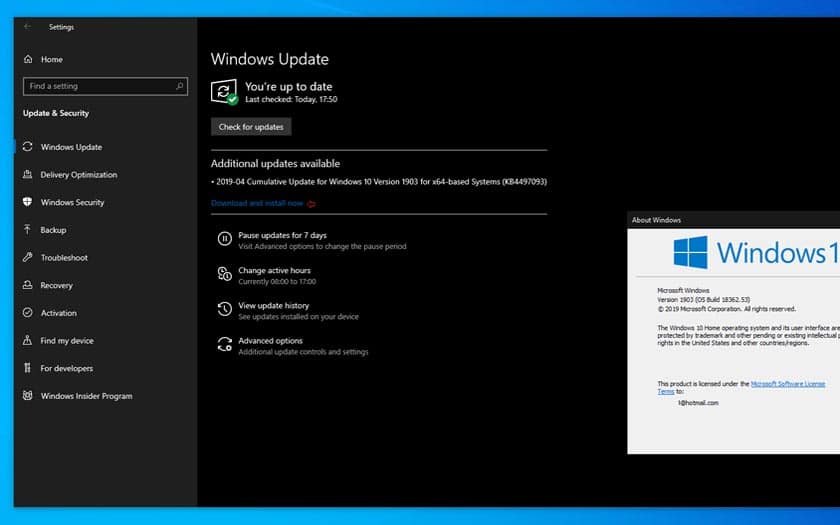
Task: Open Advanced options for updates
Action: pos(271,341)
